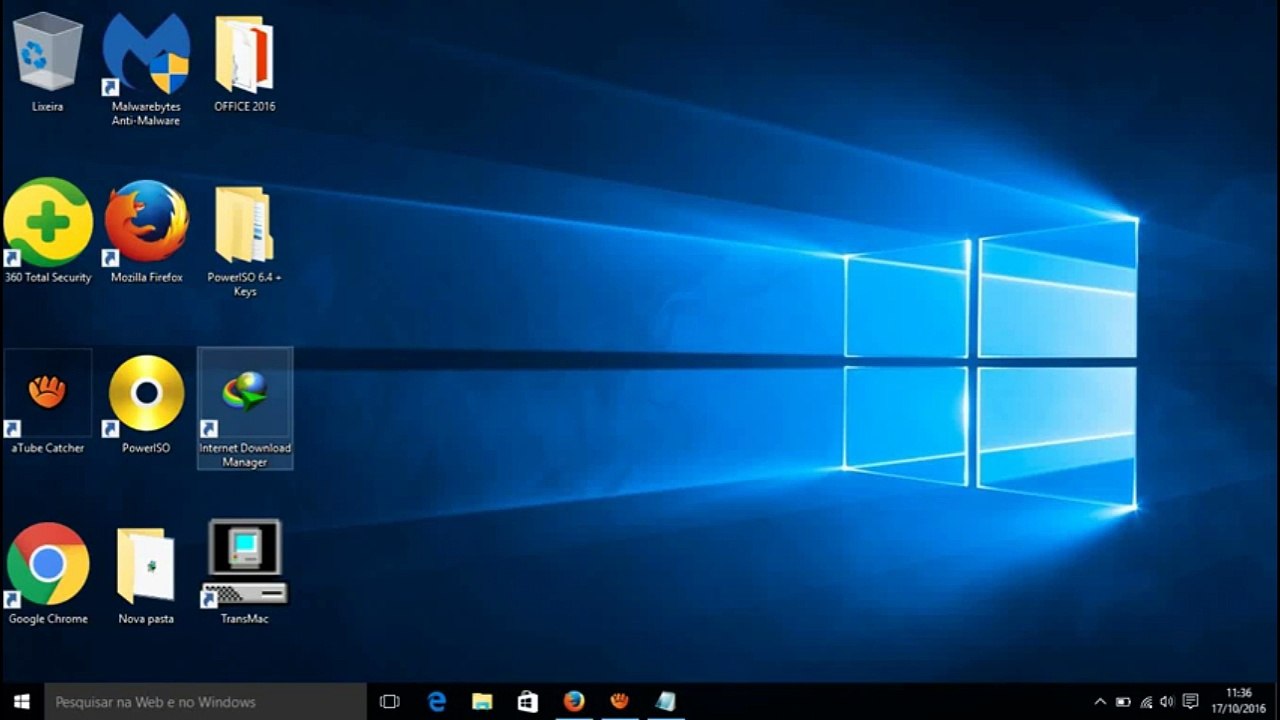The image size is (1280, 720).
Task: Expand the hidden system tray icons
Action: (1101, 702)
